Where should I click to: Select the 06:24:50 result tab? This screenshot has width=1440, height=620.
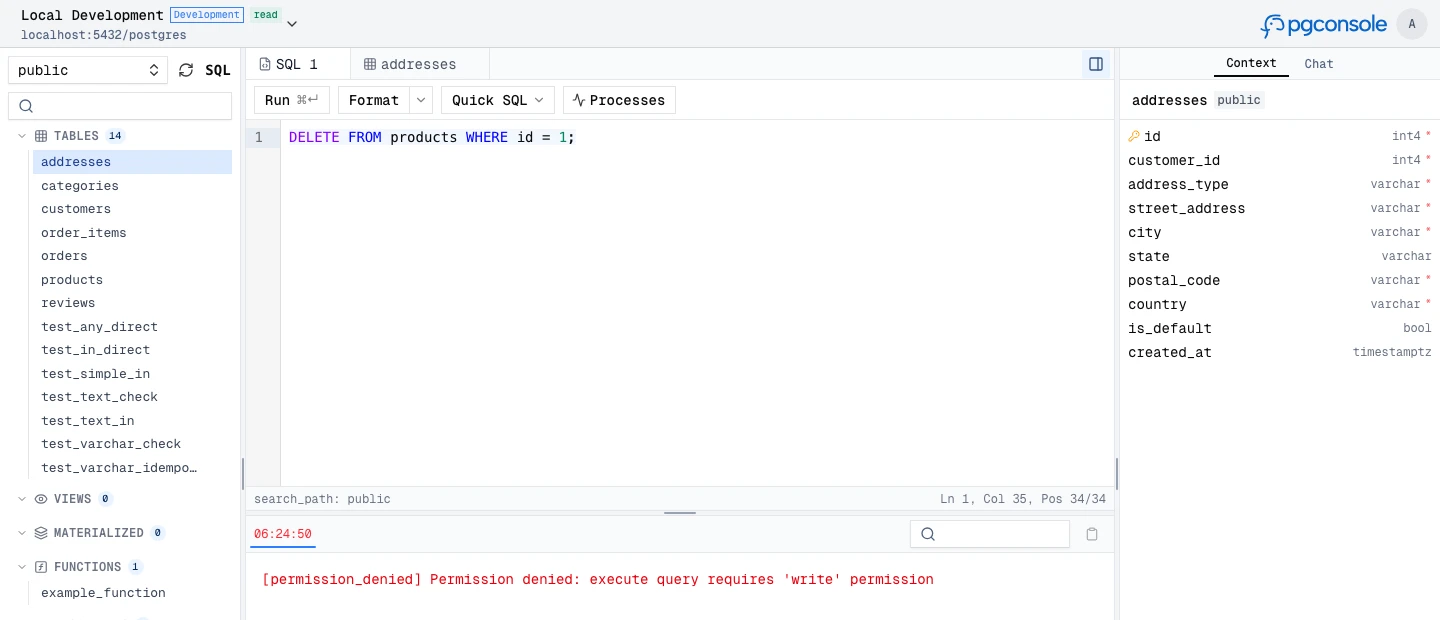point(283,534)
